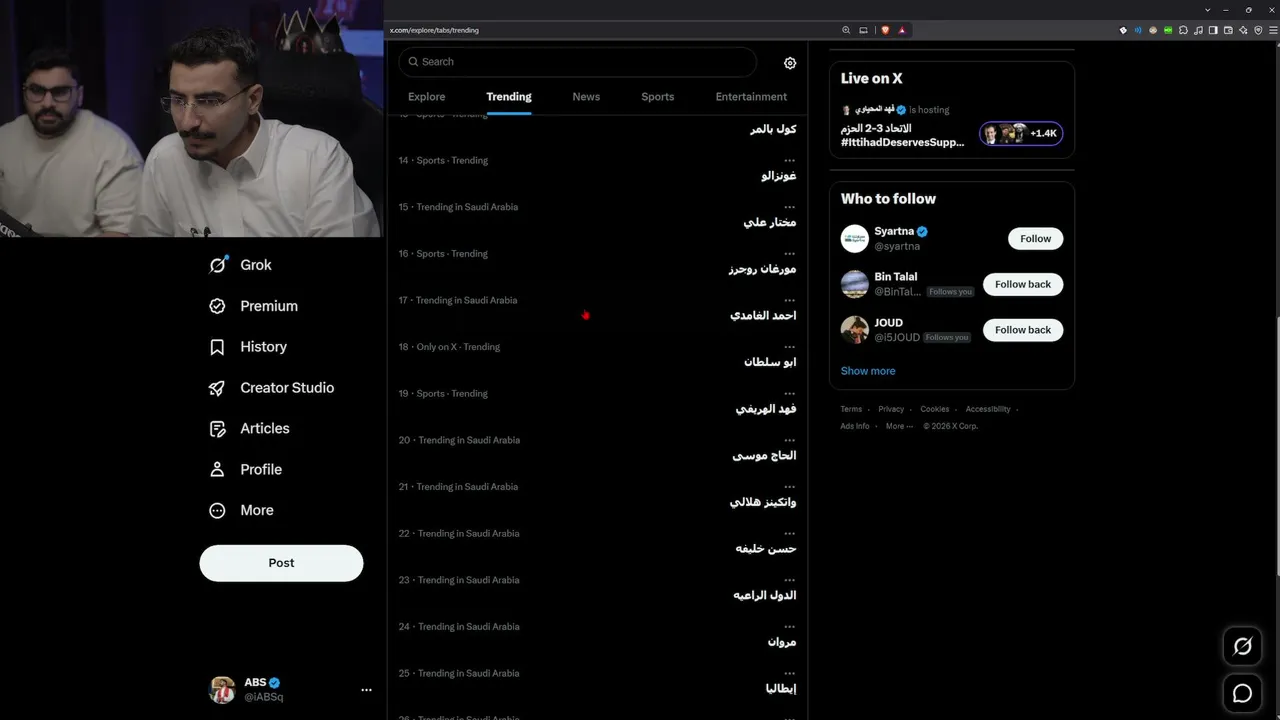Viewport: 1280px width, 720px height.
Task: Open the Leo AI sparkle icon
Action: (x=1243, y=31)
